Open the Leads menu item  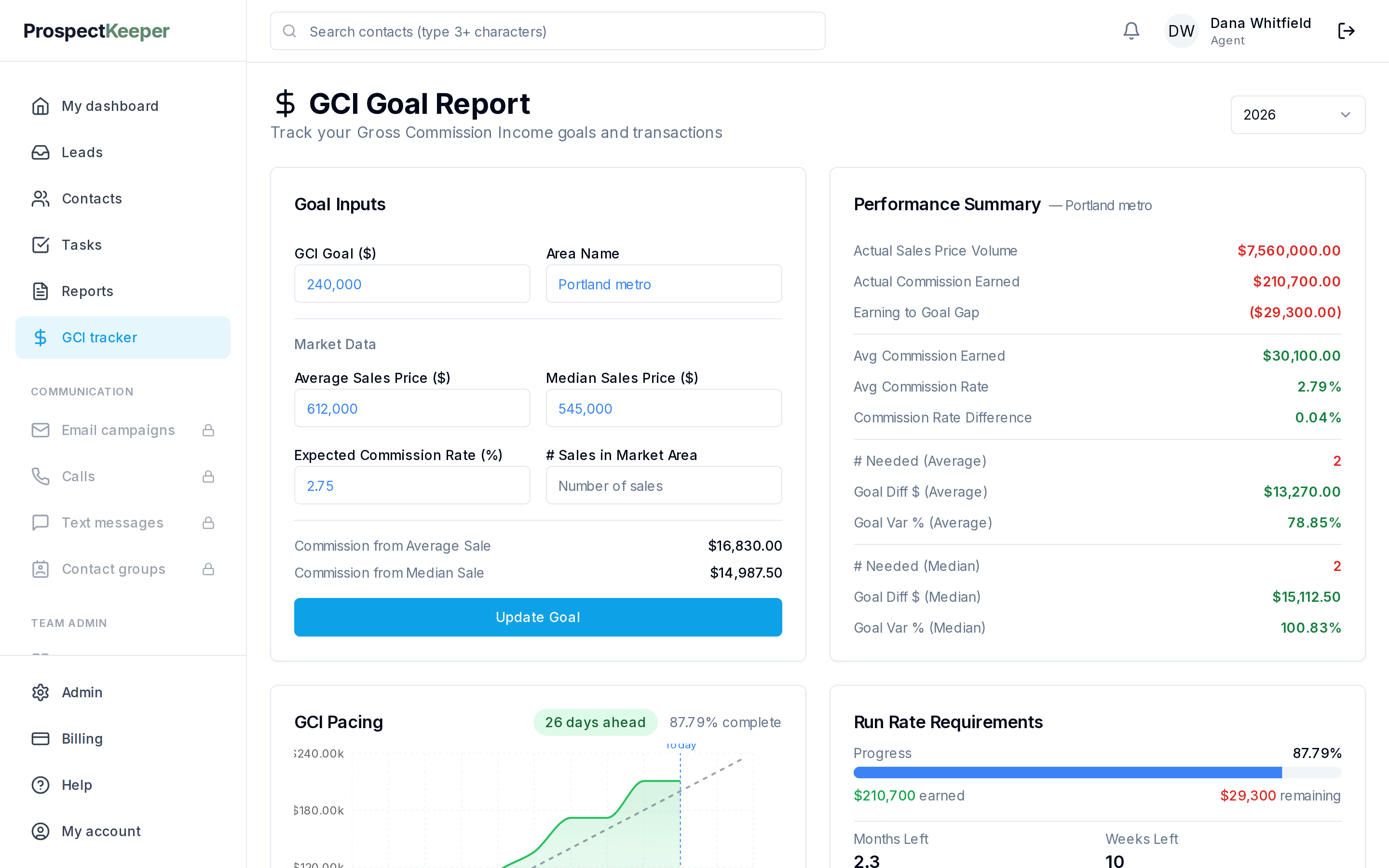point(123,152)
